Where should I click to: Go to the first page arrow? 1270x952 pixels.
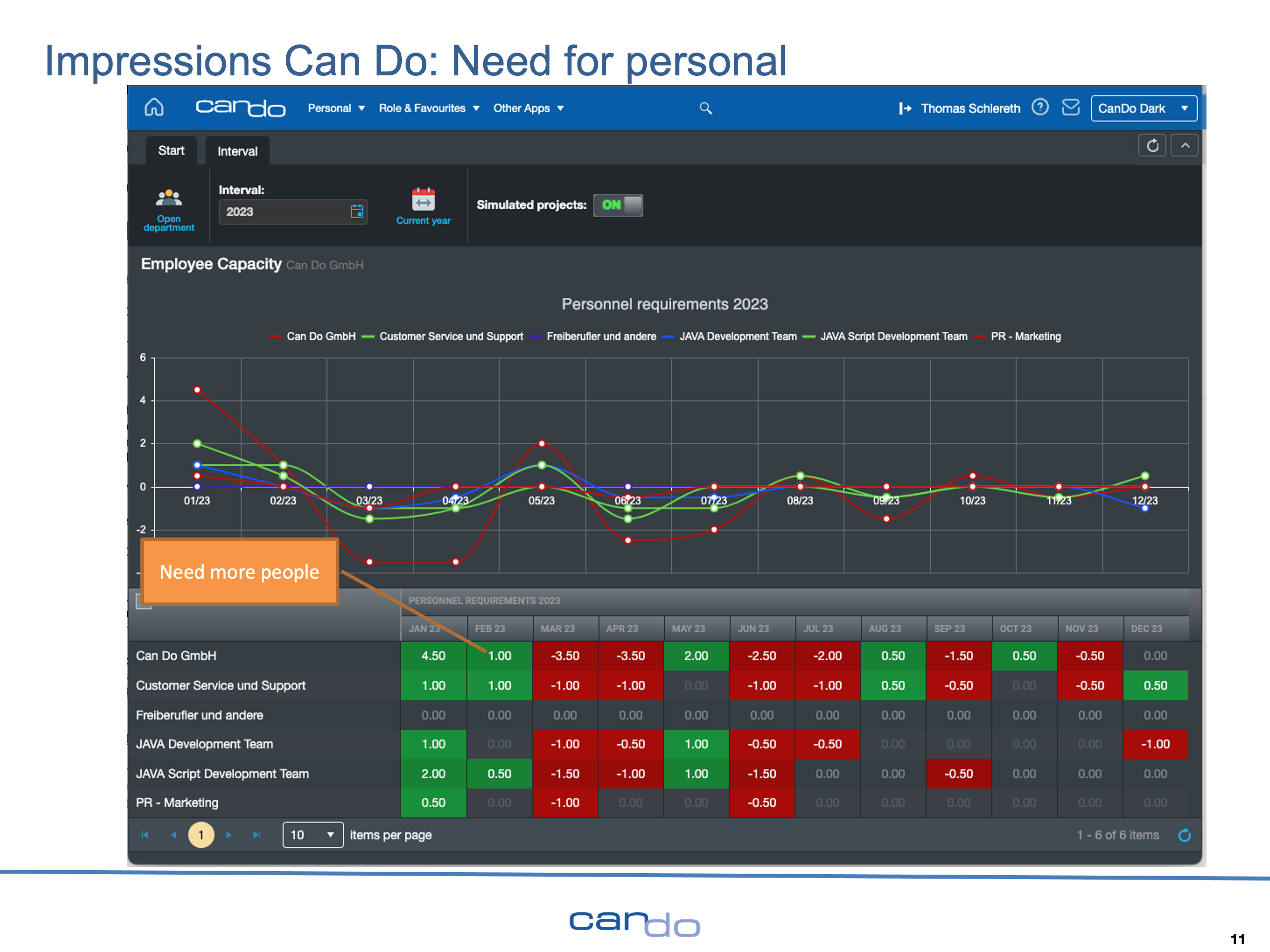(x=145, y=835)
